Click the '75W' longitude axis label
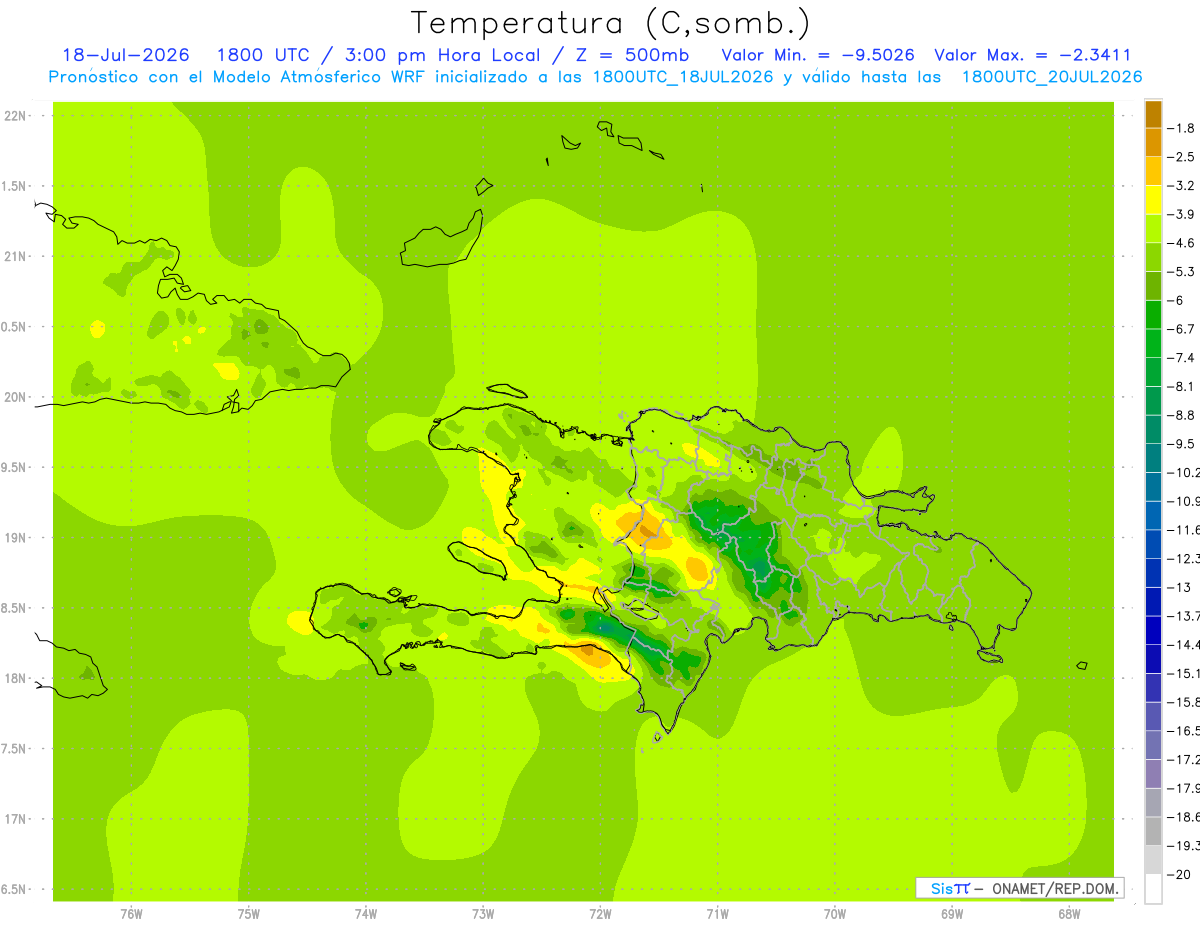This screenshot has width=1200, height=927. click(x=248, y=914)
